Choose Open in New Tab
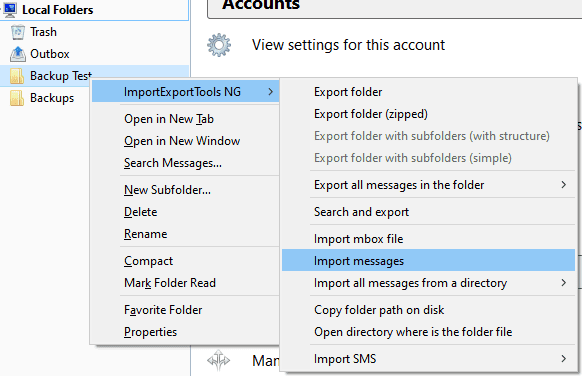 186,119
